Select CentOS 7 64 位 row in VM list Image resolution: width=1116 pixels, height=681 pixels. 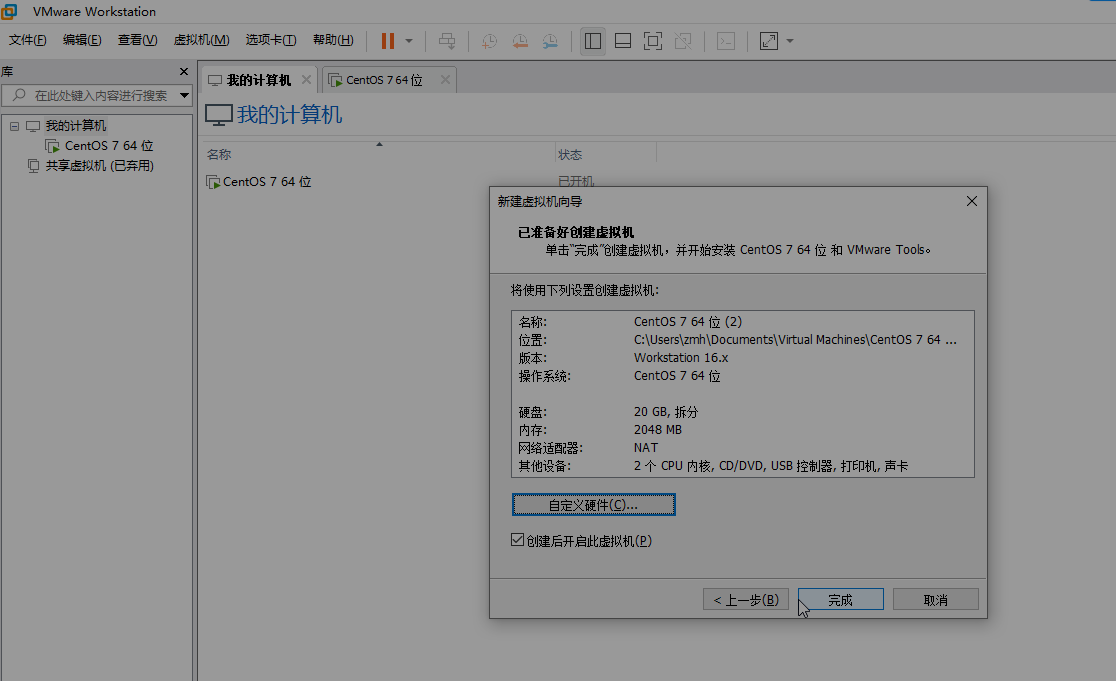[267, 182]
